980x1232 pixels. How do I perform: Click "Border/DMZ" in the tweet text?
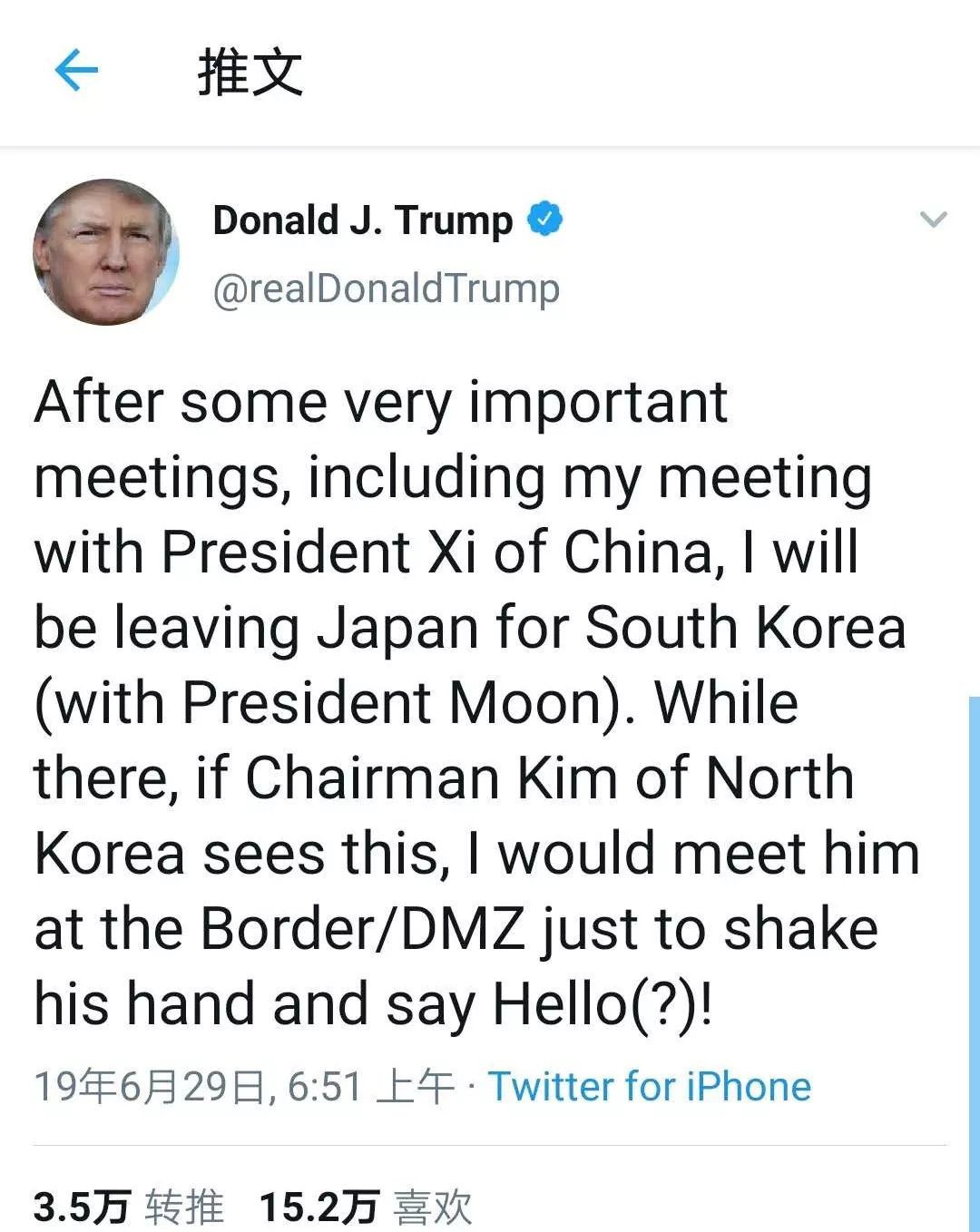363,929
